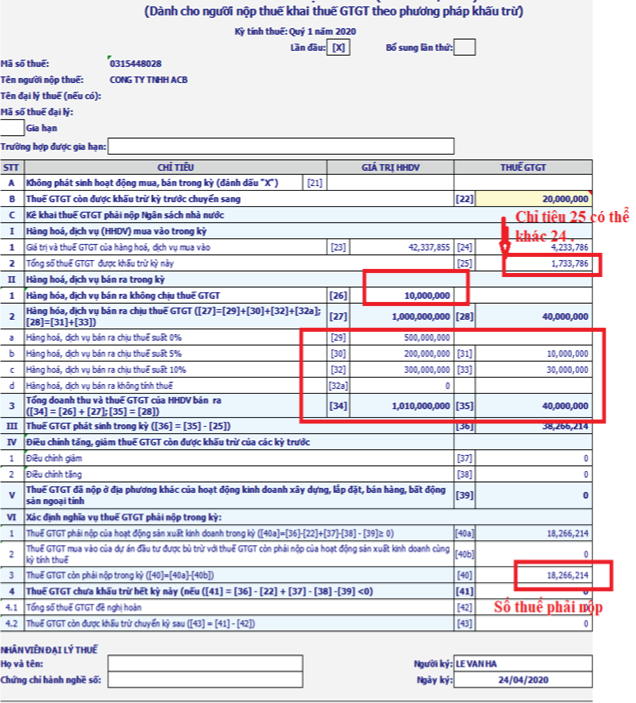Click the 'Bổ sung lần thứ' box

[464, 47]
